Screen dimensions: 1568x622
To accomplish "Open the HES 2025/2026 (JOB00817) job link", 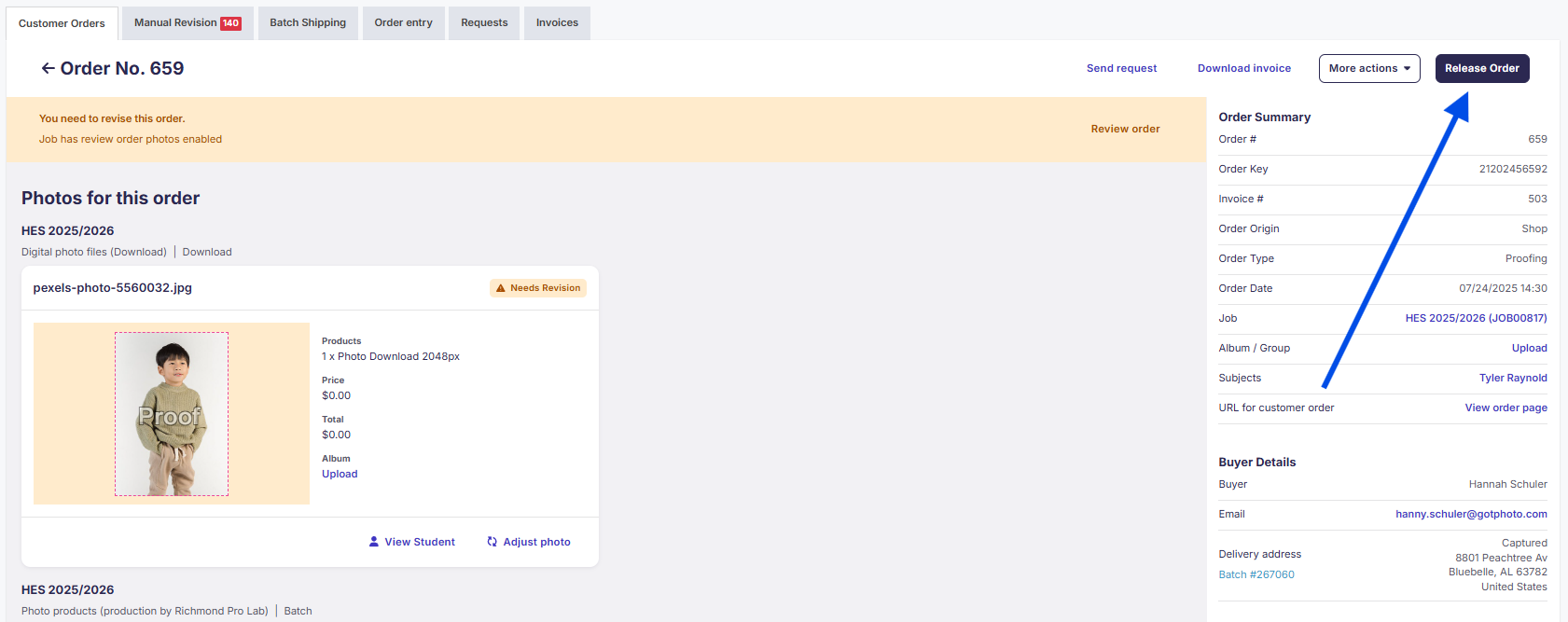I will 1476,318.
